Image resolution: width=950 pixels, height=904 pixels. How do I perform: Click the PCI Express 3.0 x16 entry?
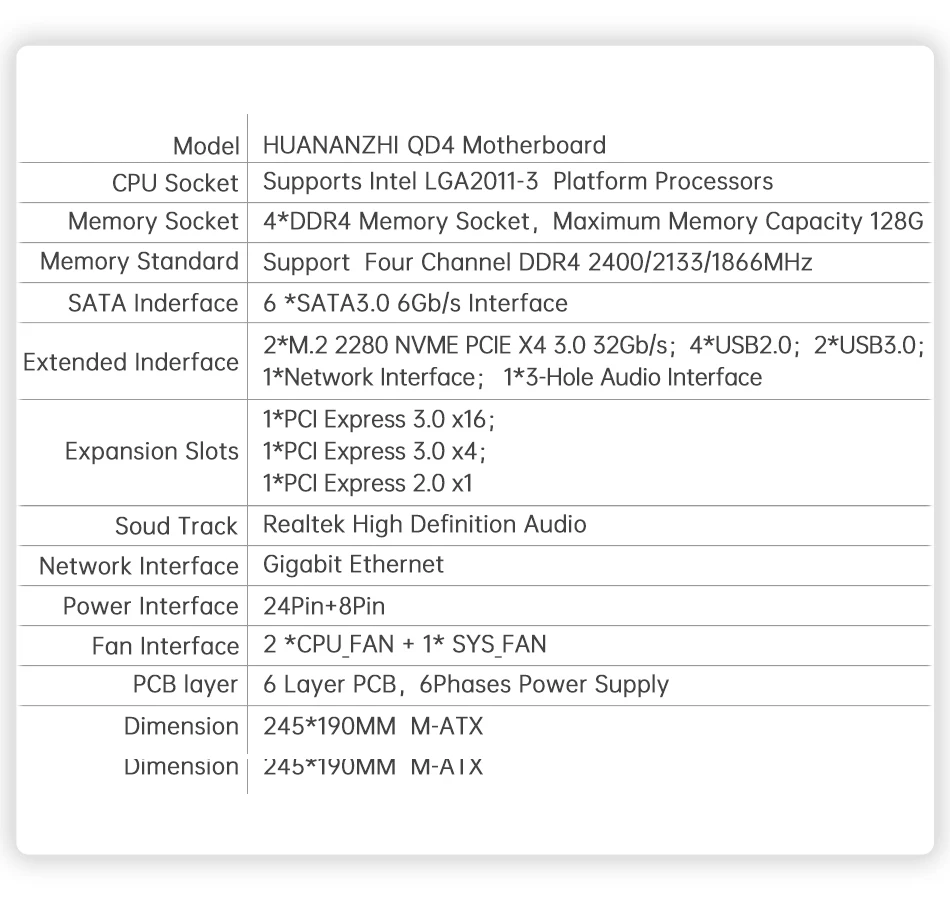[x=379, y=418]
